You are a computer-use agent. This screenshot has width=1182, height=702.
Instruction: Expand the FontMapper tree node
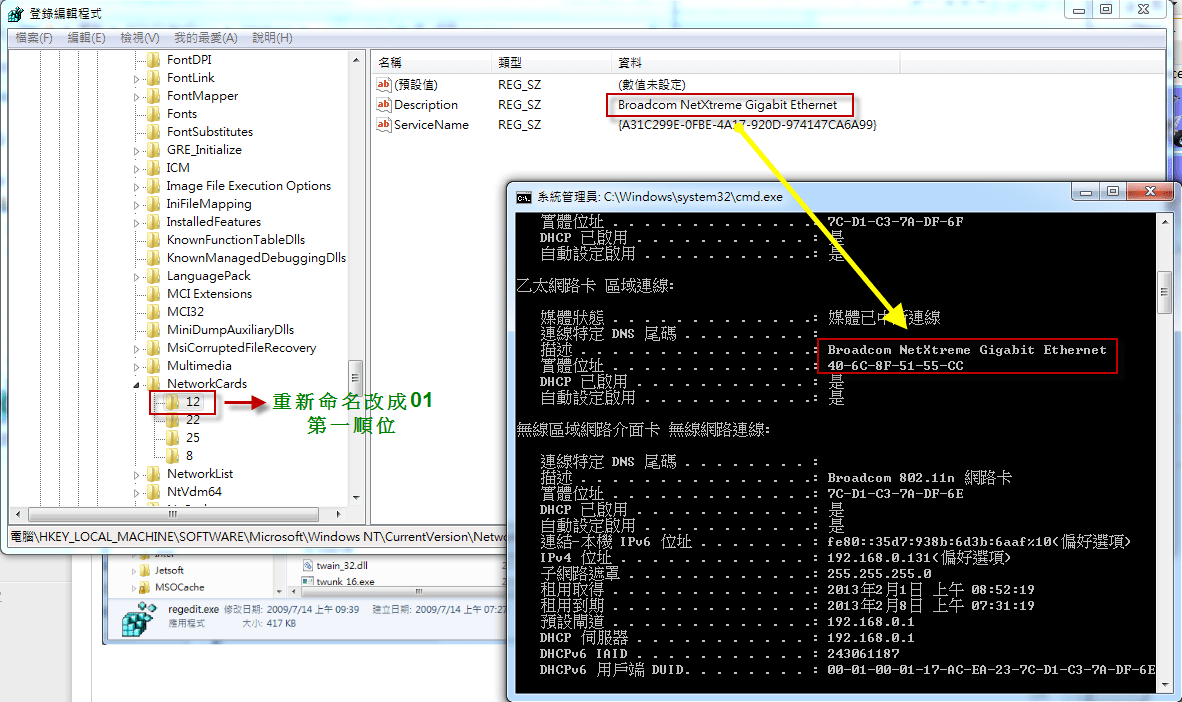point(137,97)
